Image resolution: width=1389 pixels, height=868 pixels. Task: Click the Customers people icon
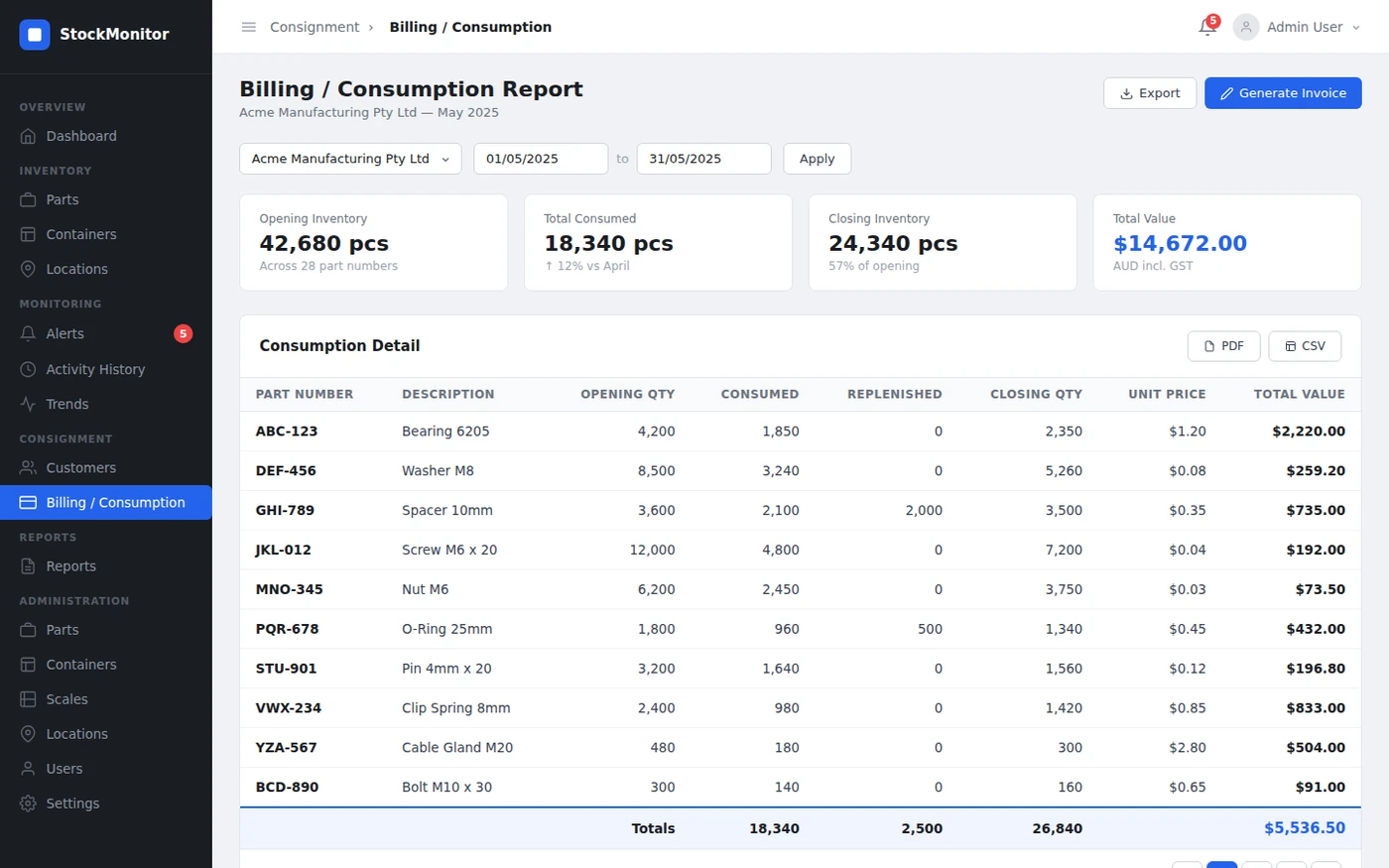coord(28,467)
